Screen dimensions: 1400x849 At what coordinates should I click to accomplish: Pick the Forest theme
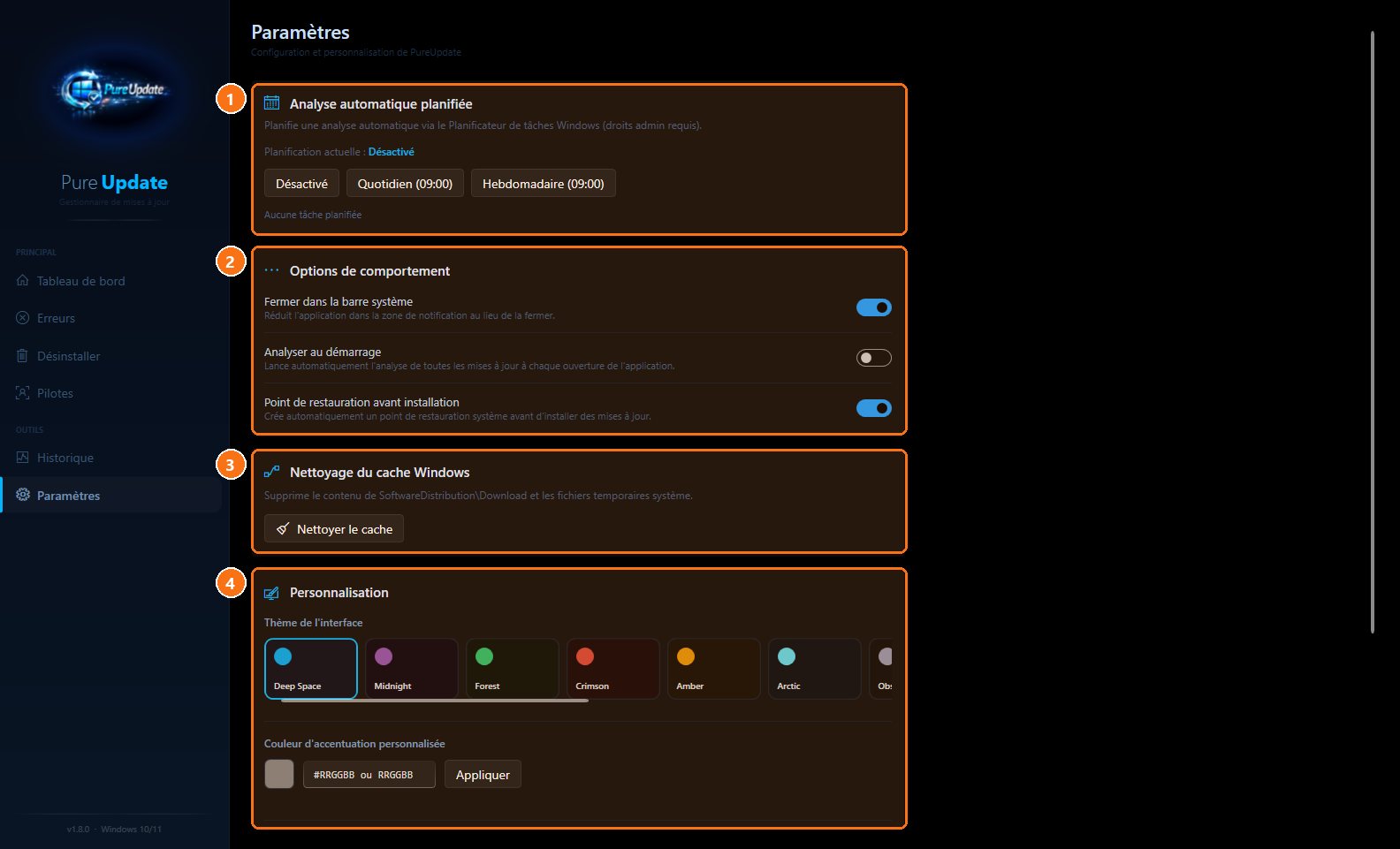pos(513,669)
